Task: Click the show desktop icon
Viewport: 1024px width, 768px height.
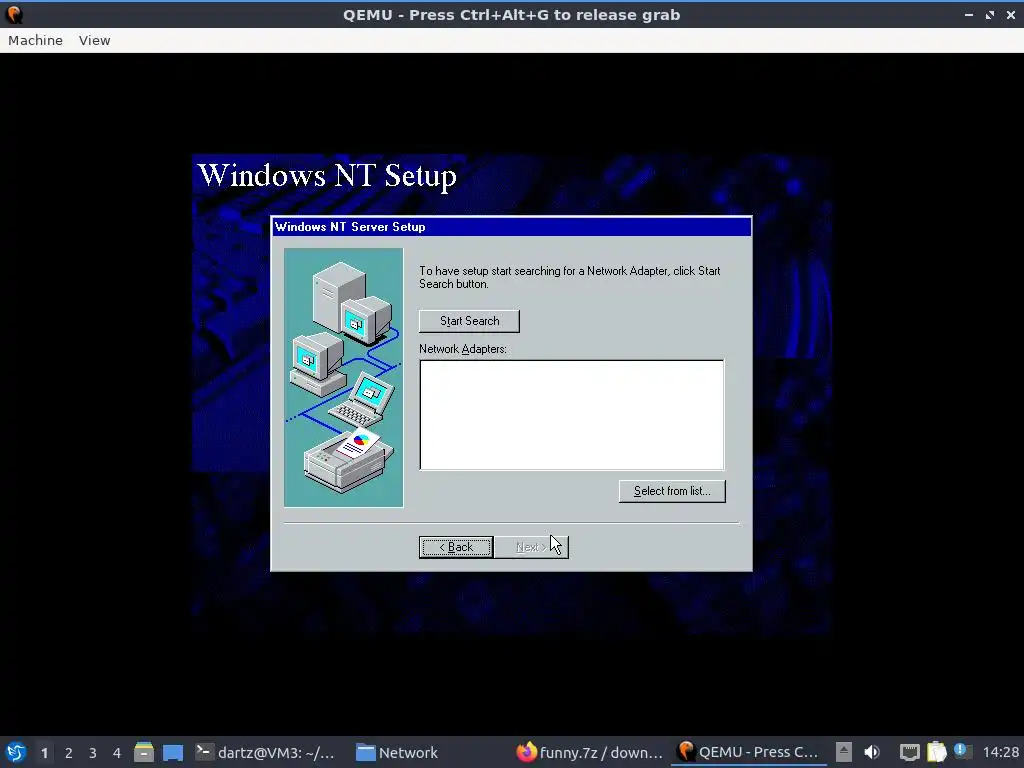Action: 173,752
